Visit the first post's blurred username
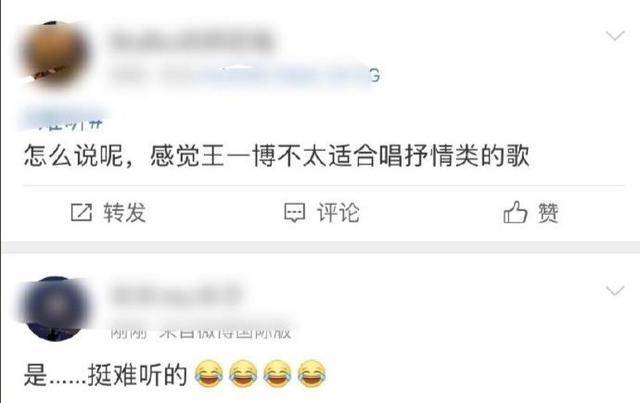The width and height of the screenshot is (640, 403). (192, 41)
